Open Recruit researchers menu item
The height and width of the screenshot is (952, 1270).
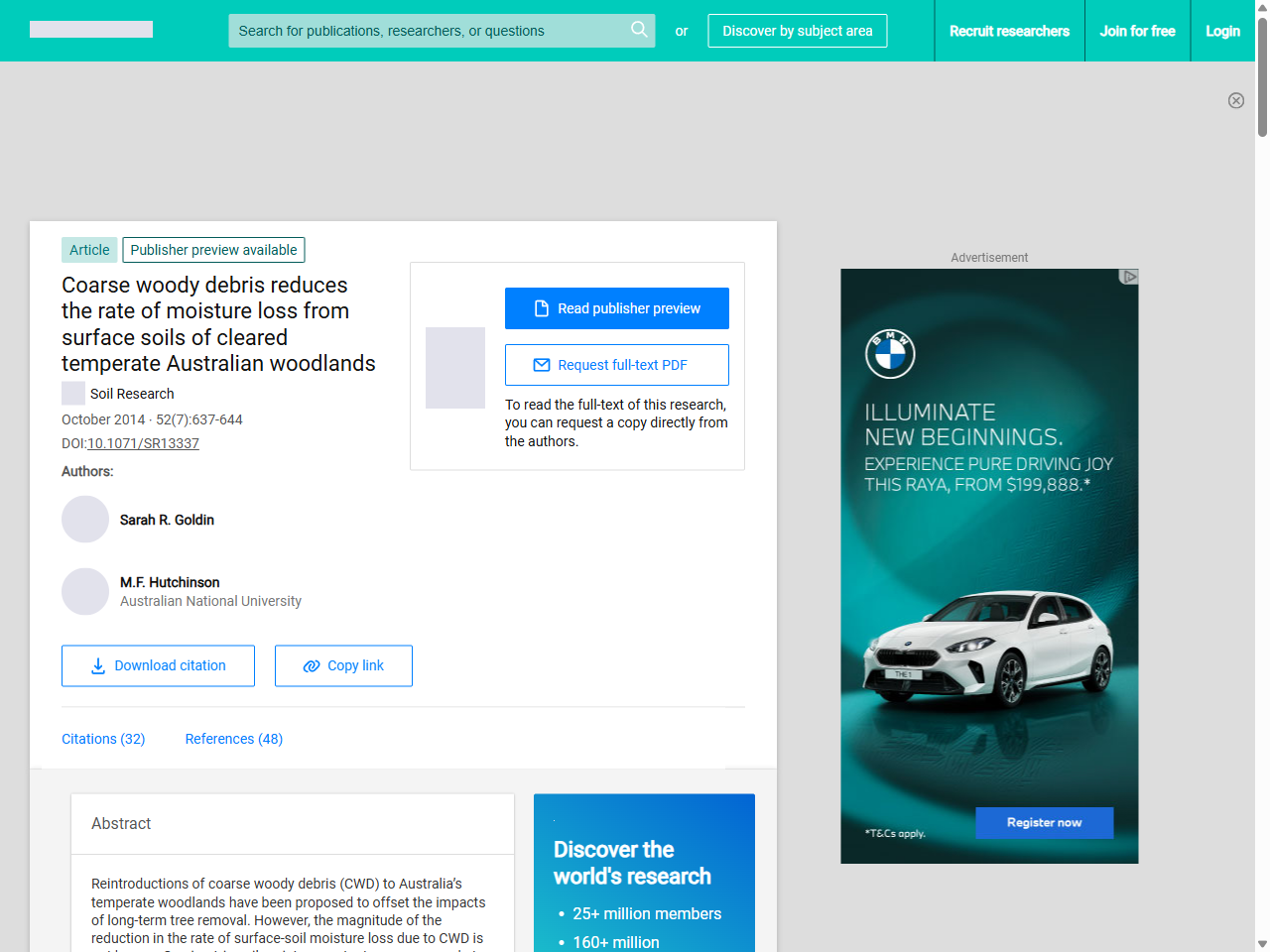(1009, 31)
